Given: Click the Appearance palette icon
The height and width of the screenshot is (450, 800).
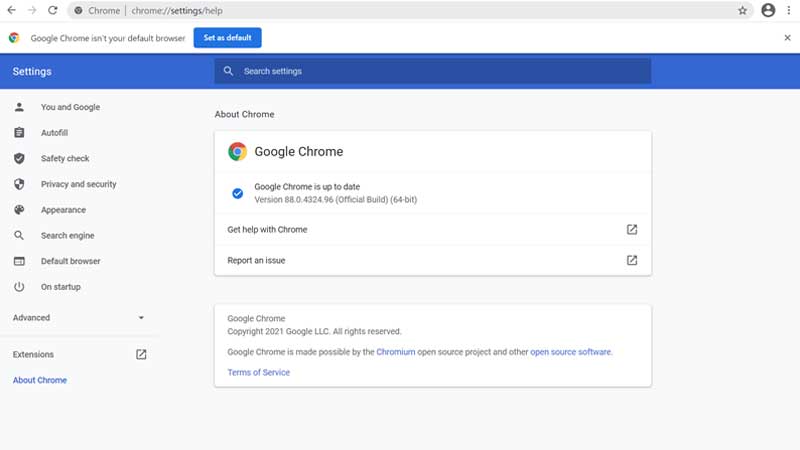Looking at the screenshot, I should coord(19,210).
